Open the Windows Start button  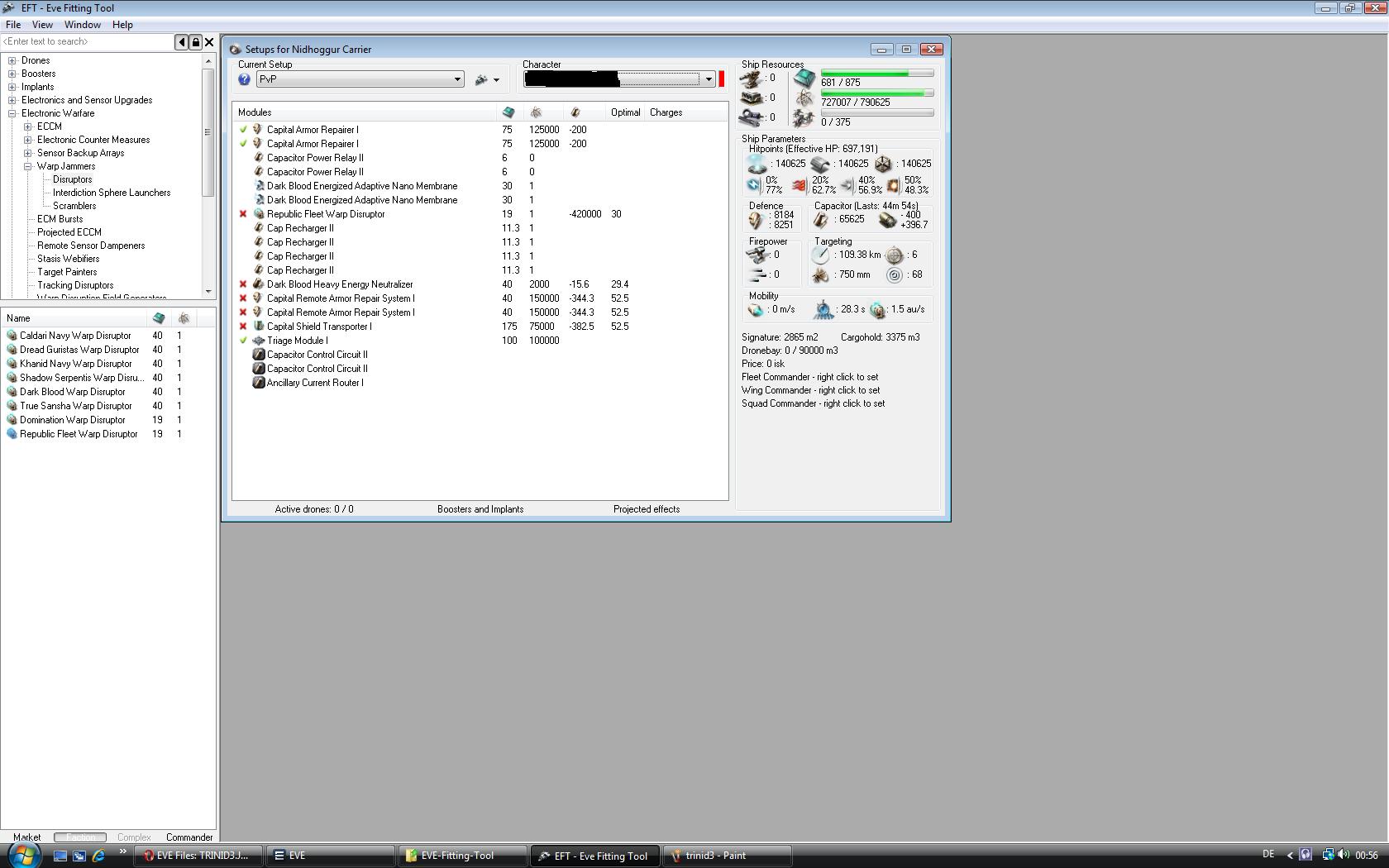tap(22, 855)
